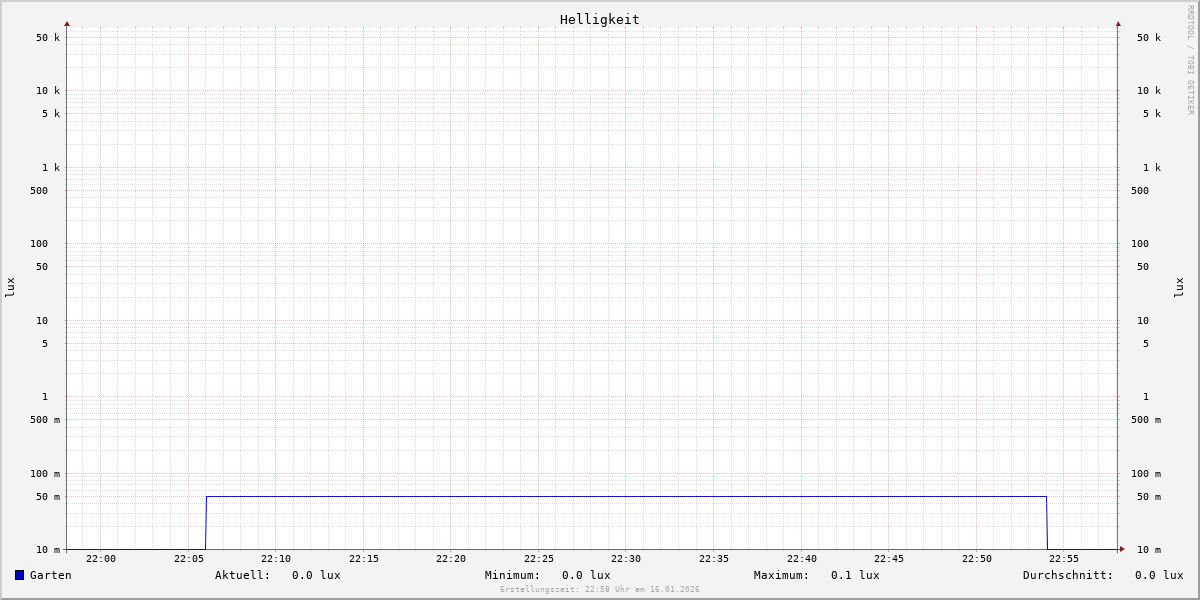Click the 22:55 time axis label
This screenshot has height=600, width=1200.
click(x=1064, y=559)
